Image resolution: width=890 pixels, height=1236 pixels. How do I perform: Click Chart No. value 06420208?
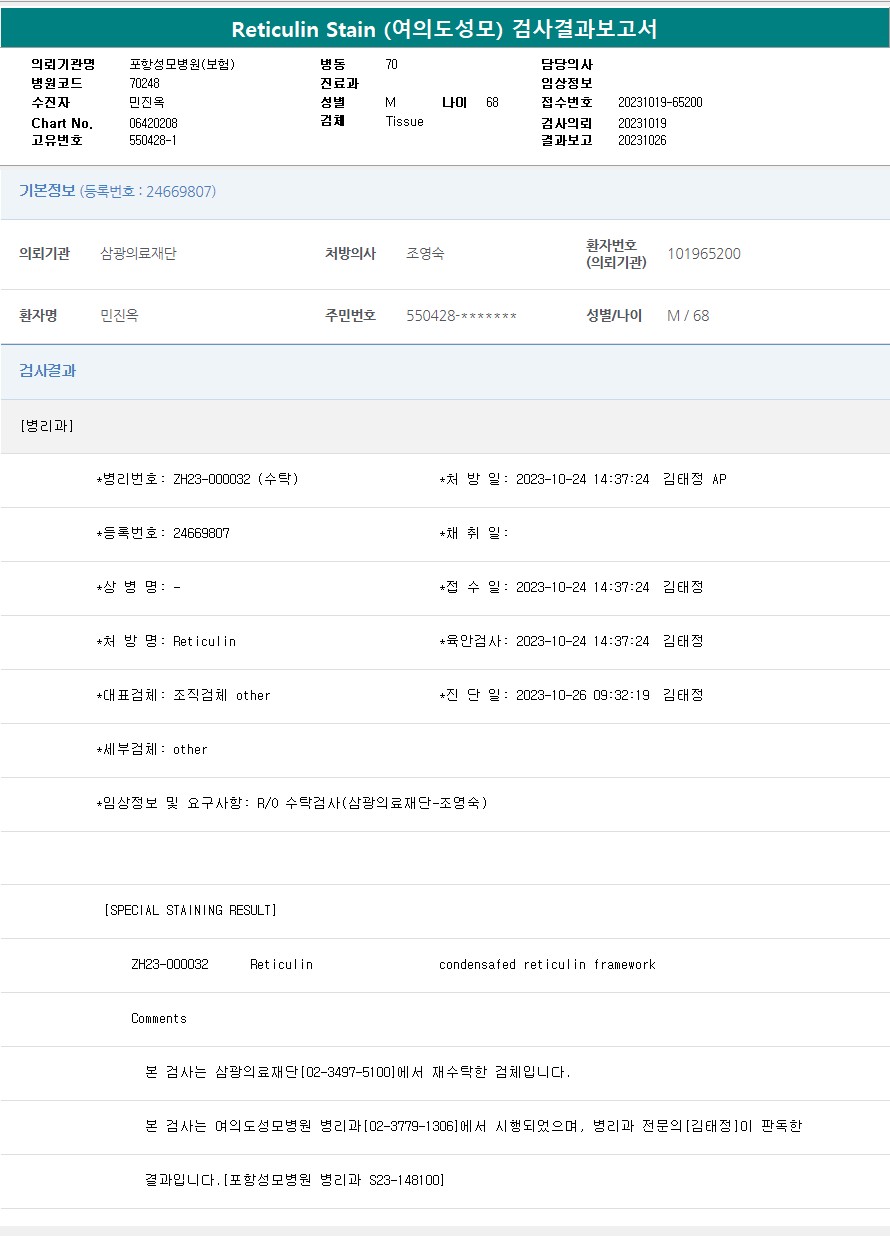tap(153, 123)
